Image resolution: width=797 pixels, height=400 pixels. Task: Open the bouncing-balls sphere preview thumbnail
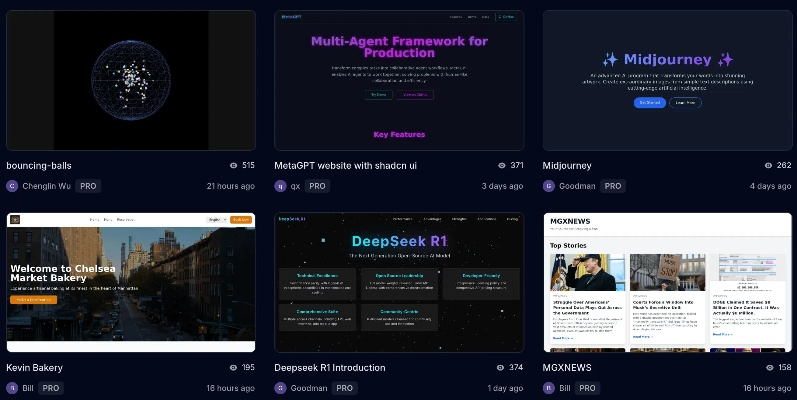[x=131, y=80]
